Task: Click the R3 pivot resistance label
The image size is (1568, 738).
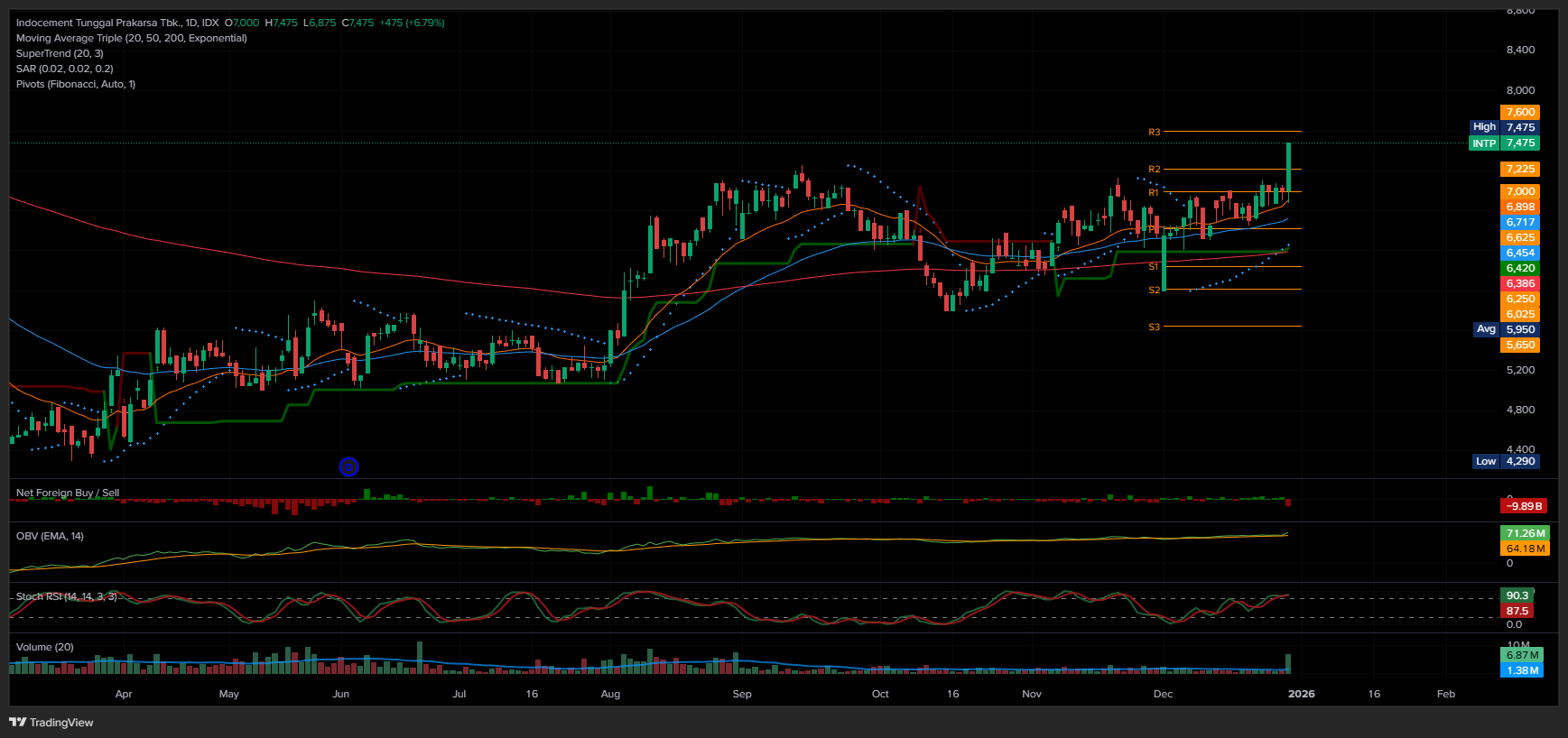Action: (x=1154, y=133)
